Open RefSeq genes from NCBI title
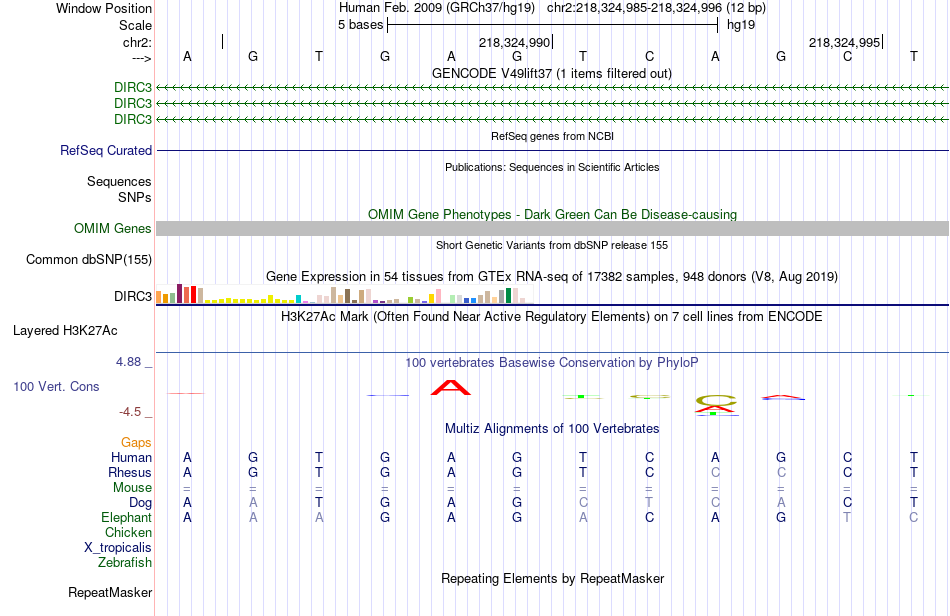 552,136
